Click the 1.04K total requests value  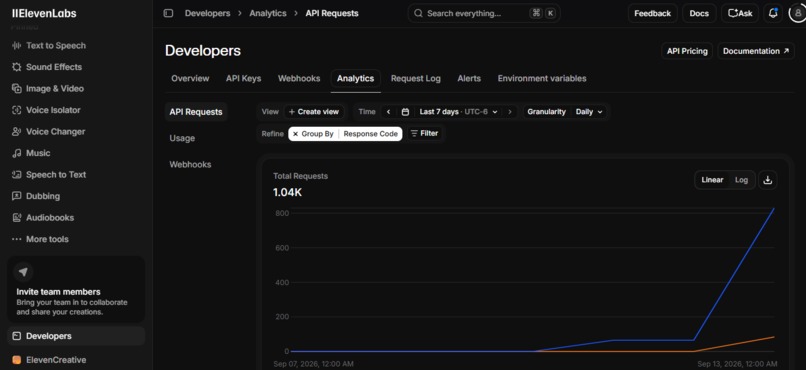point(287,193)
